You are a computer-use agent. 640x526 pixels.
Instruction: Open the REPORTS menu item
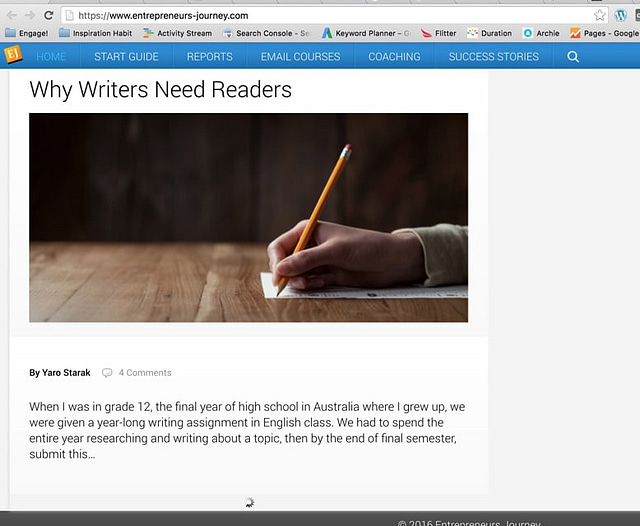coord(209,57)
